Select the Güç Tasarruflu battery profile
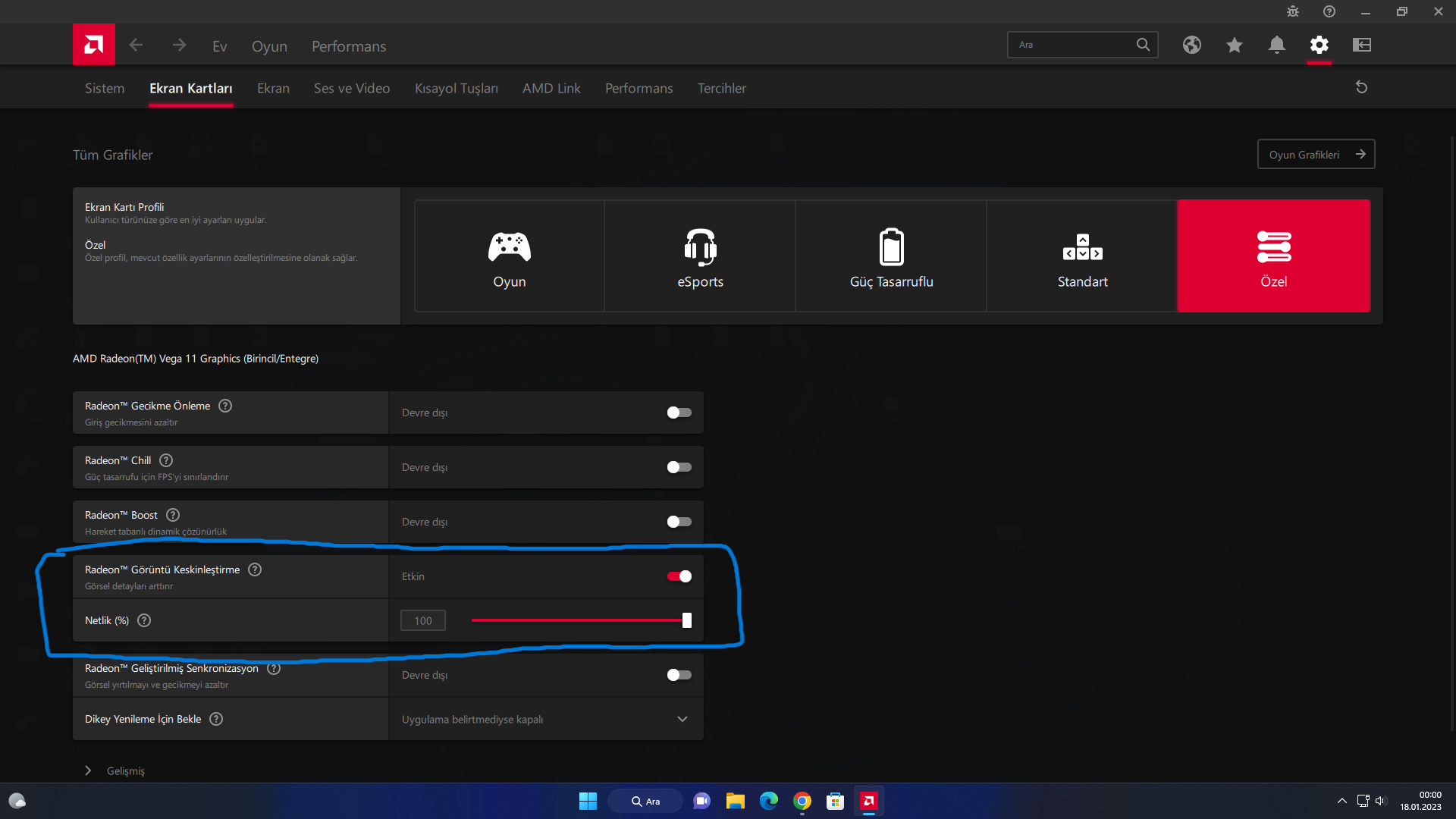This screenshot has height=819, width=1456. point(892,256)
